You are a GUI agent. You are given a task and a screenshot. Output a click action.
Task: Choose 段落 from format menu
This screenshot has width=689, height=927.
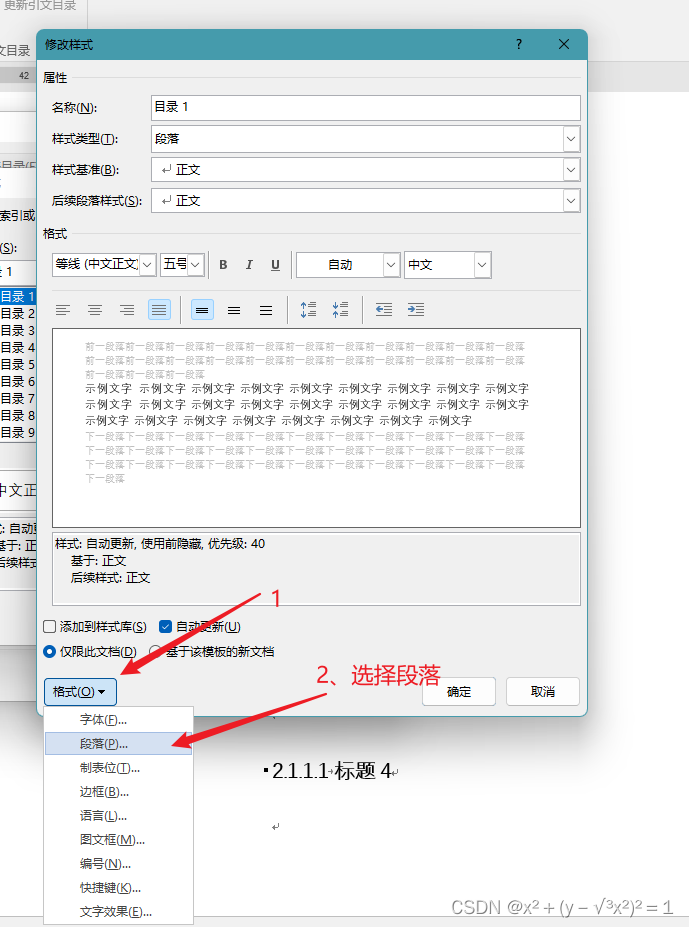[119, 744]
